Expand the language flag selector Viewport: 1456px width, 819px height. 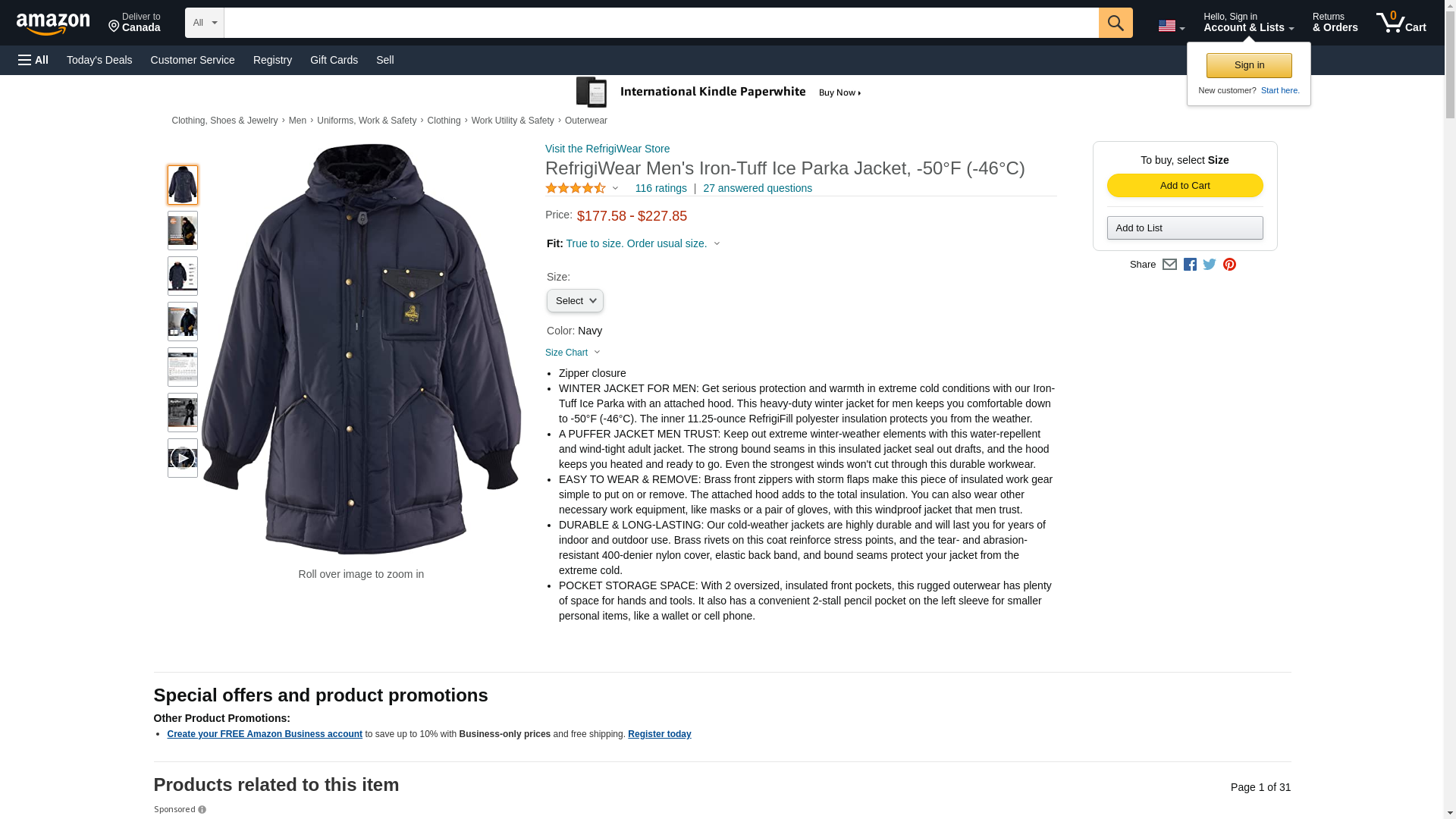tap(1171, 27)
